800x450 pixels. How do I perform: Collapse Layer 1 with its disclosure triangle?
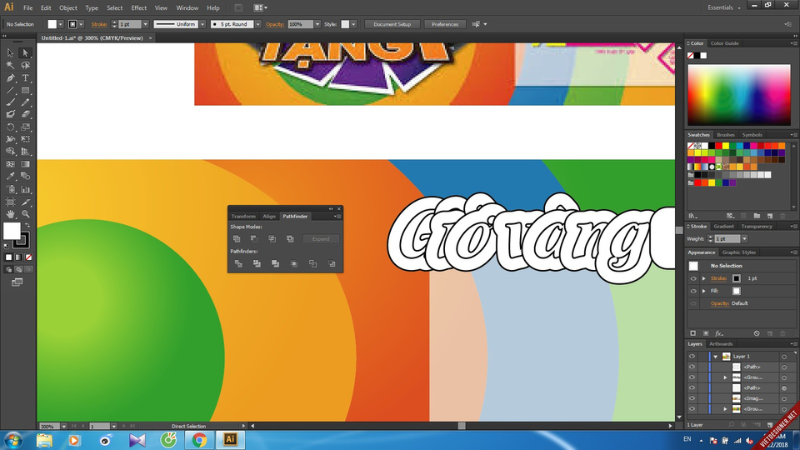[715, 356]
